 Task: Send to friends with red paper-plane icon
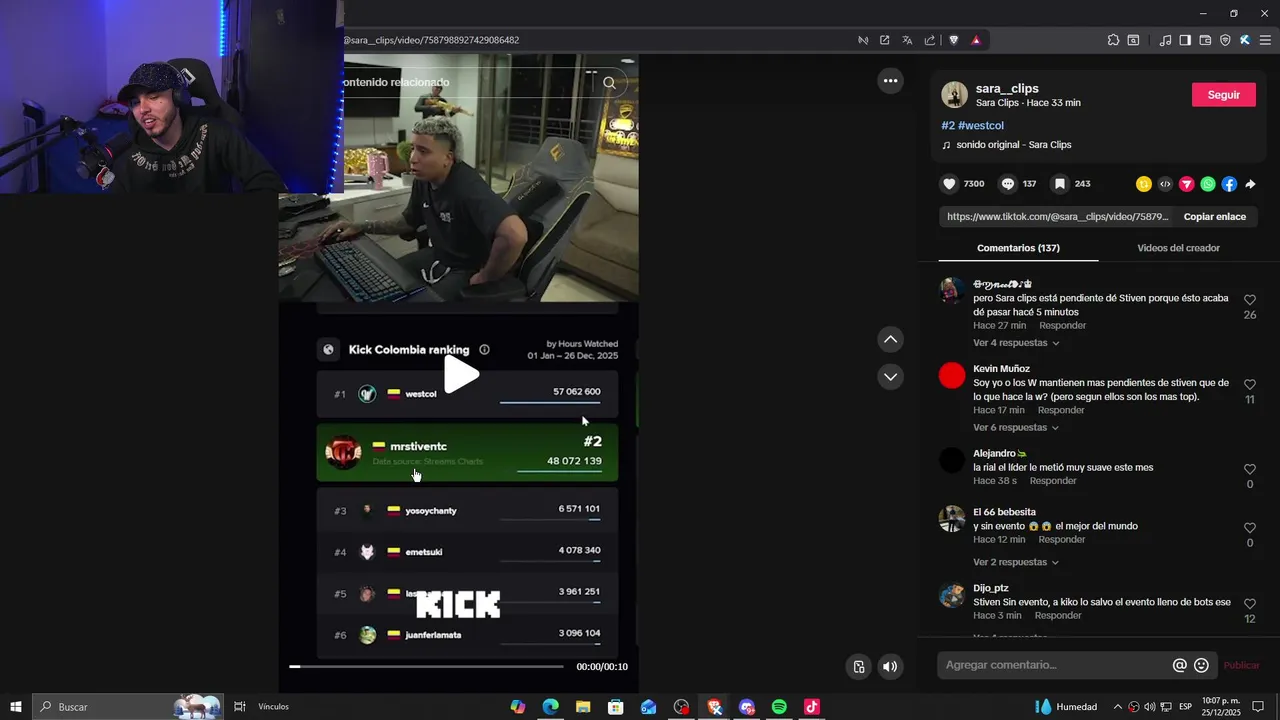1187,184
